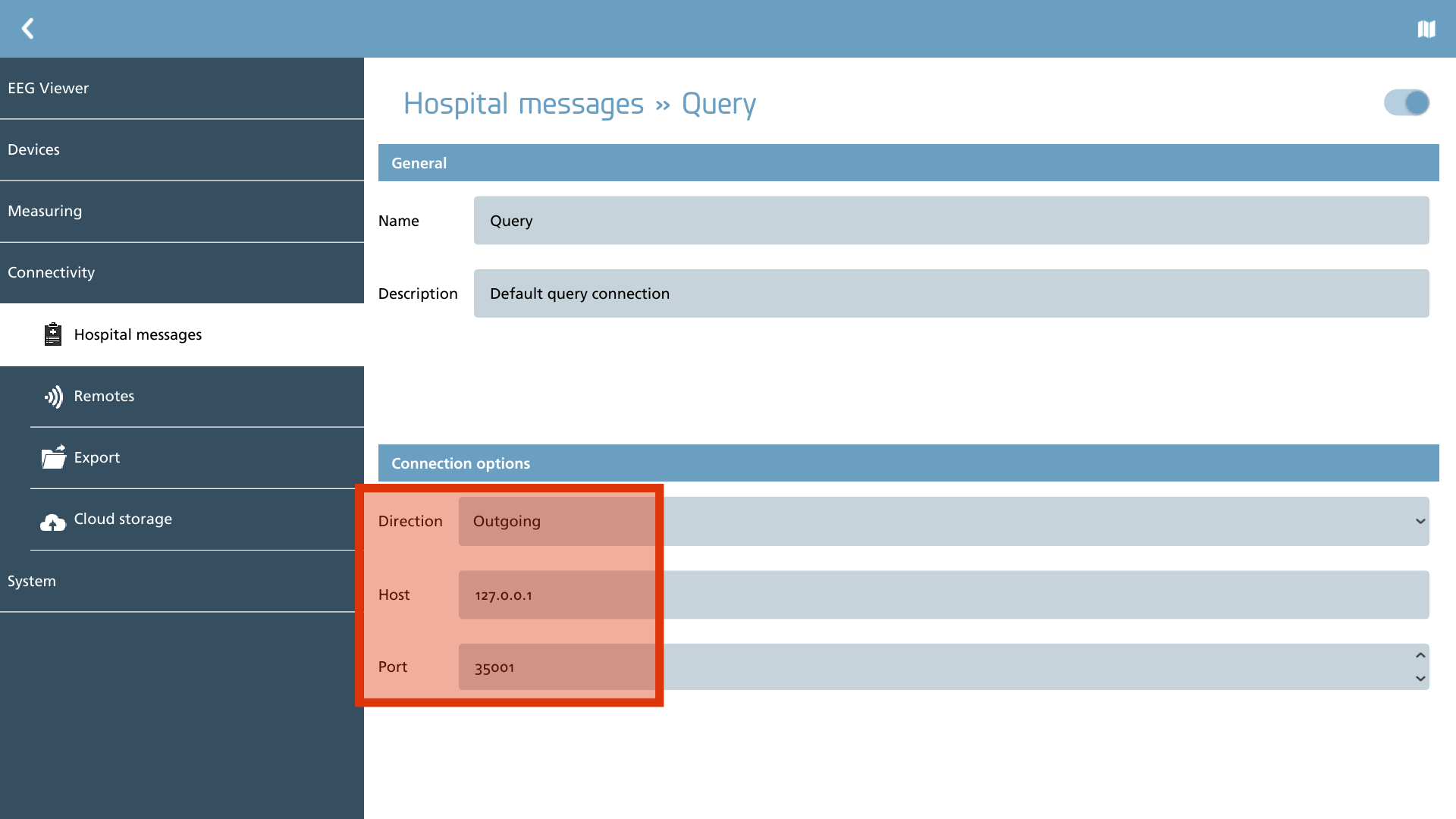Increase the Port value with up arrow
1456x819 pixels.
1420,655
